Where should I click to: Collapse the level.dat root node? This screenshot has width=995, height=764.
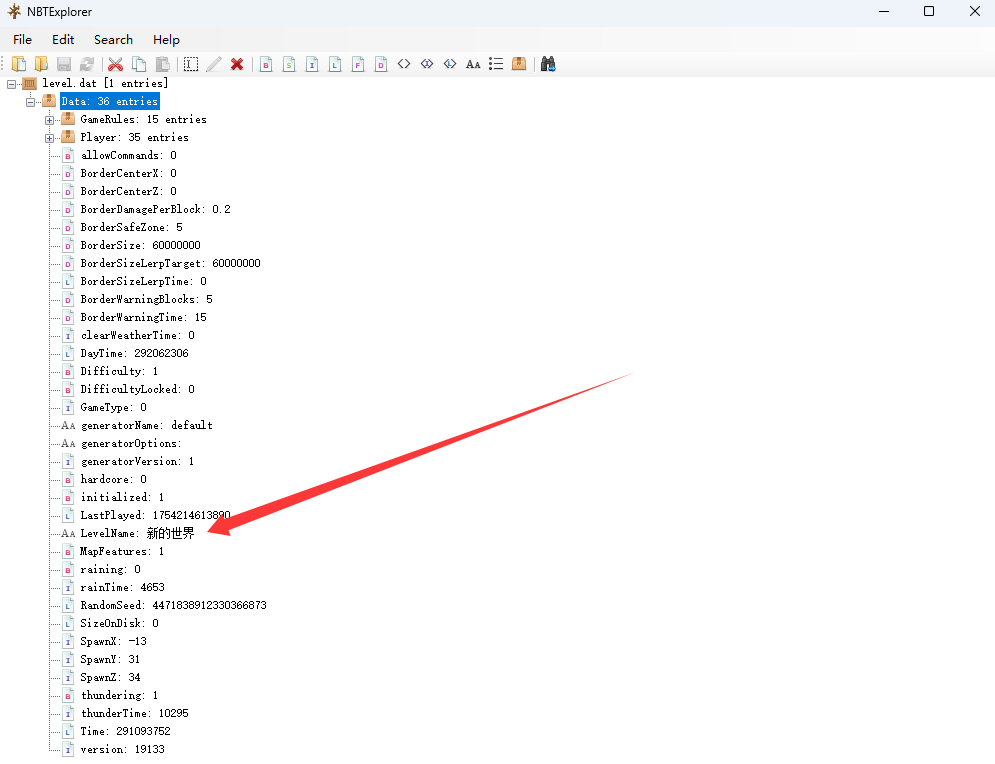point(11,84)
